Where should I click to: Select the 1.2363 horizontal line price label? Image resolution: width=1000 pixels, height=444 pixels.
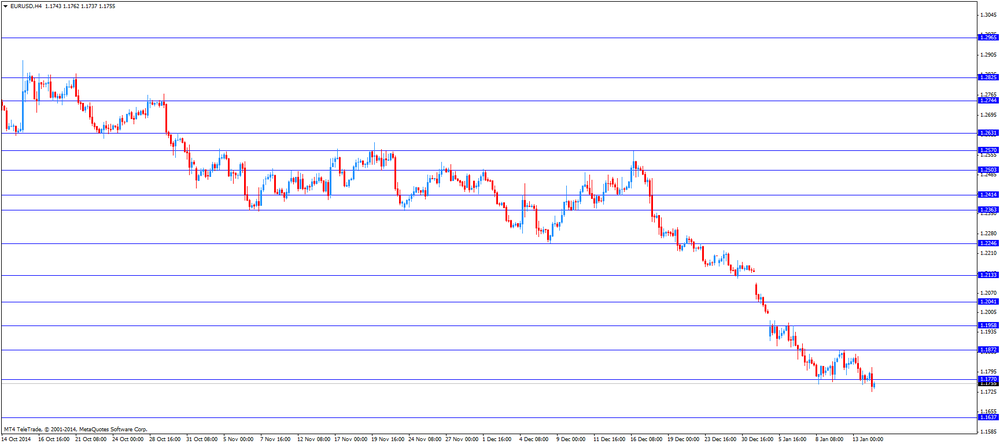point(989,209)
